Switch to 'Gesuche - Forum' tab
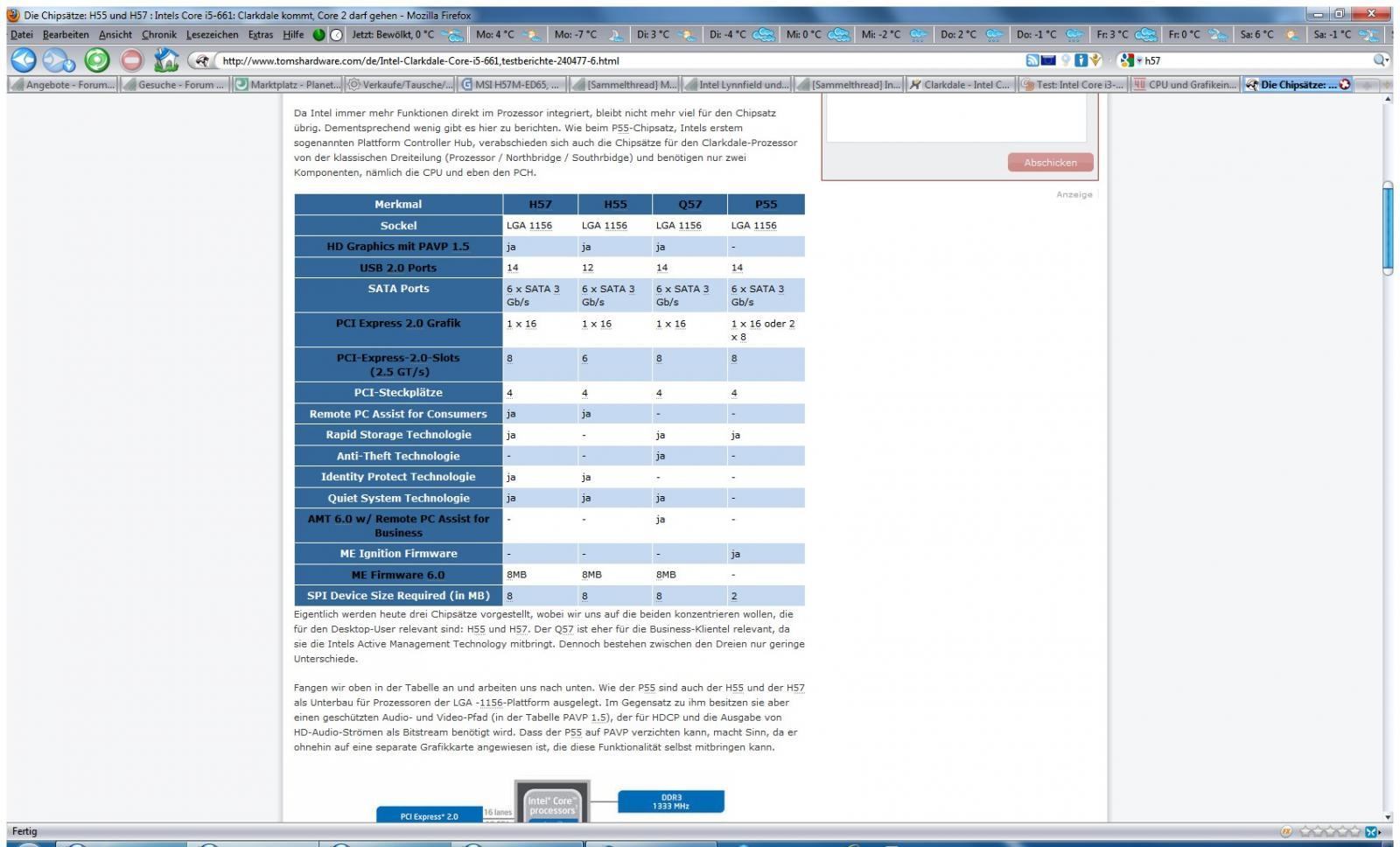Screen dimensions: 1400x847 click(x=175, y=85)
